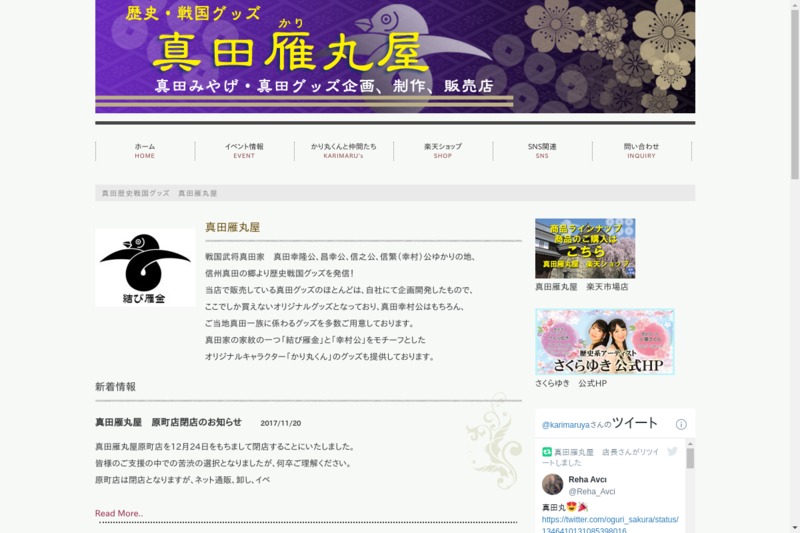Click the さくらゆき 公式HP banner image
This screenshot has height=533, width=800.
click(604, 341)
